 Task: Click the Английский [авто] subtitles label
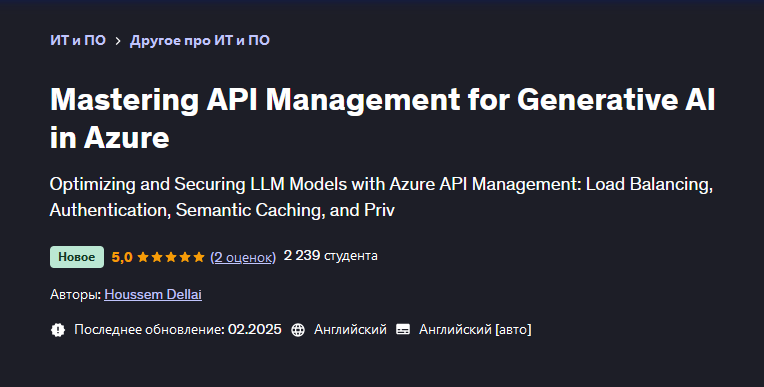click(x=475, y=329)
